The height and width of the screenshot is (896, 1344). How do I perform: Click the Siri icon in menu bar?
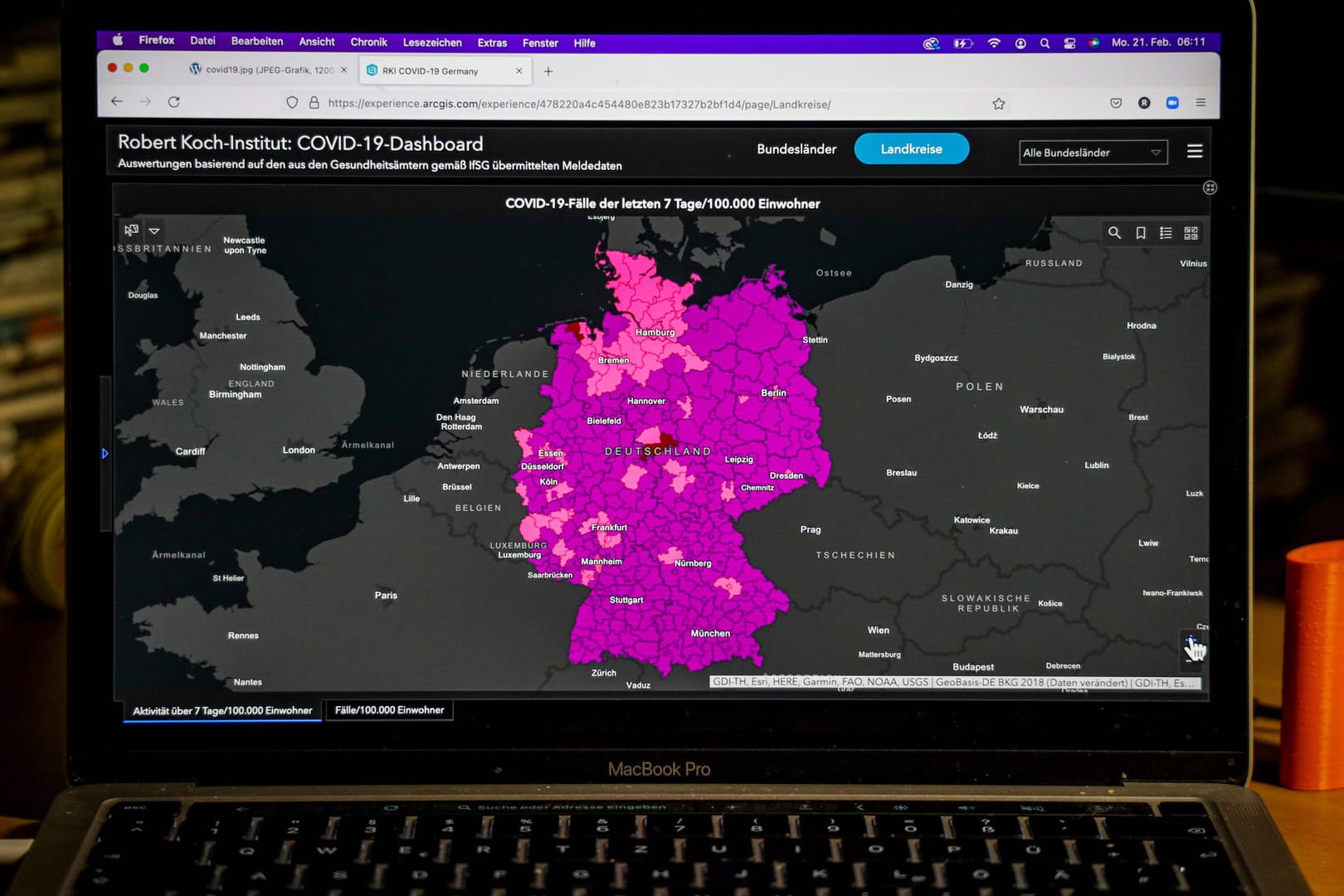point(1094,42)
